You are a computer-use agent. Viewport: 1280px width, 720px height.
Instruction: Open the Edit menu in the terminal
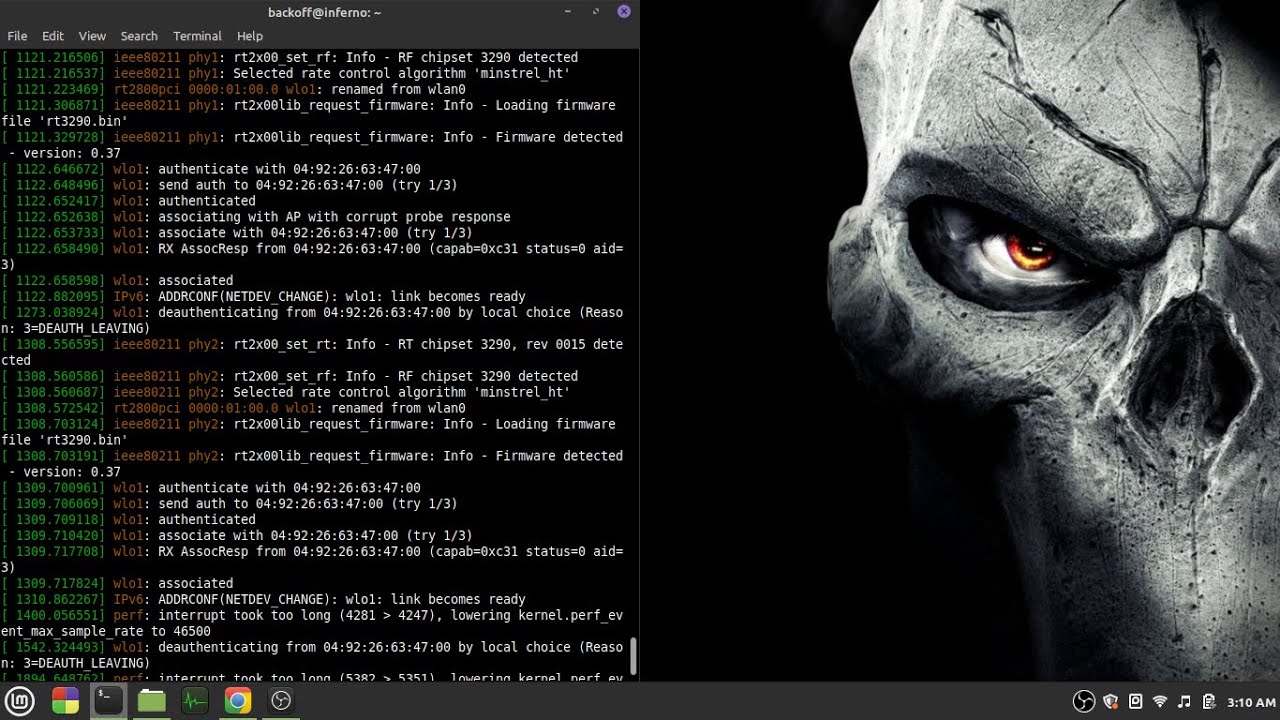click(53, 36)
